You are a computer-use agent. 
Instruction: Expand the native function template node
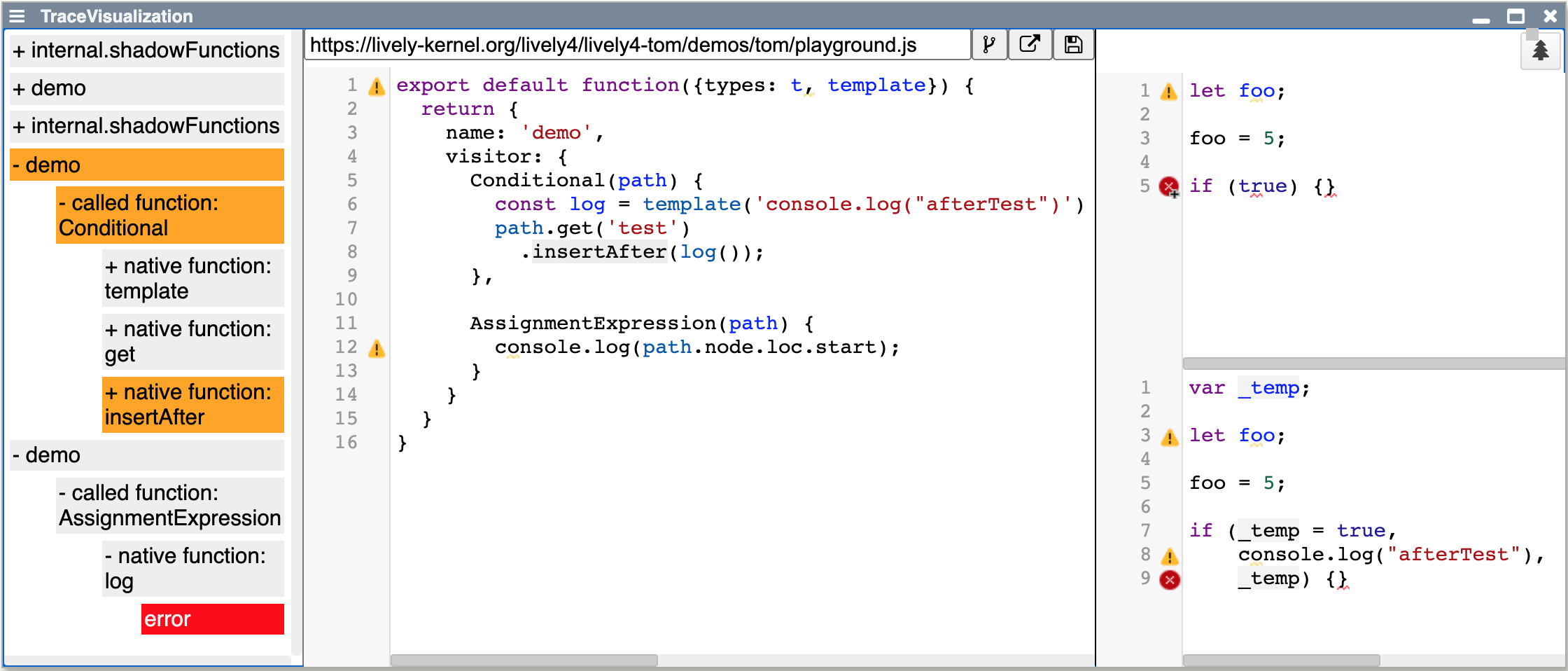pos(192,278)
